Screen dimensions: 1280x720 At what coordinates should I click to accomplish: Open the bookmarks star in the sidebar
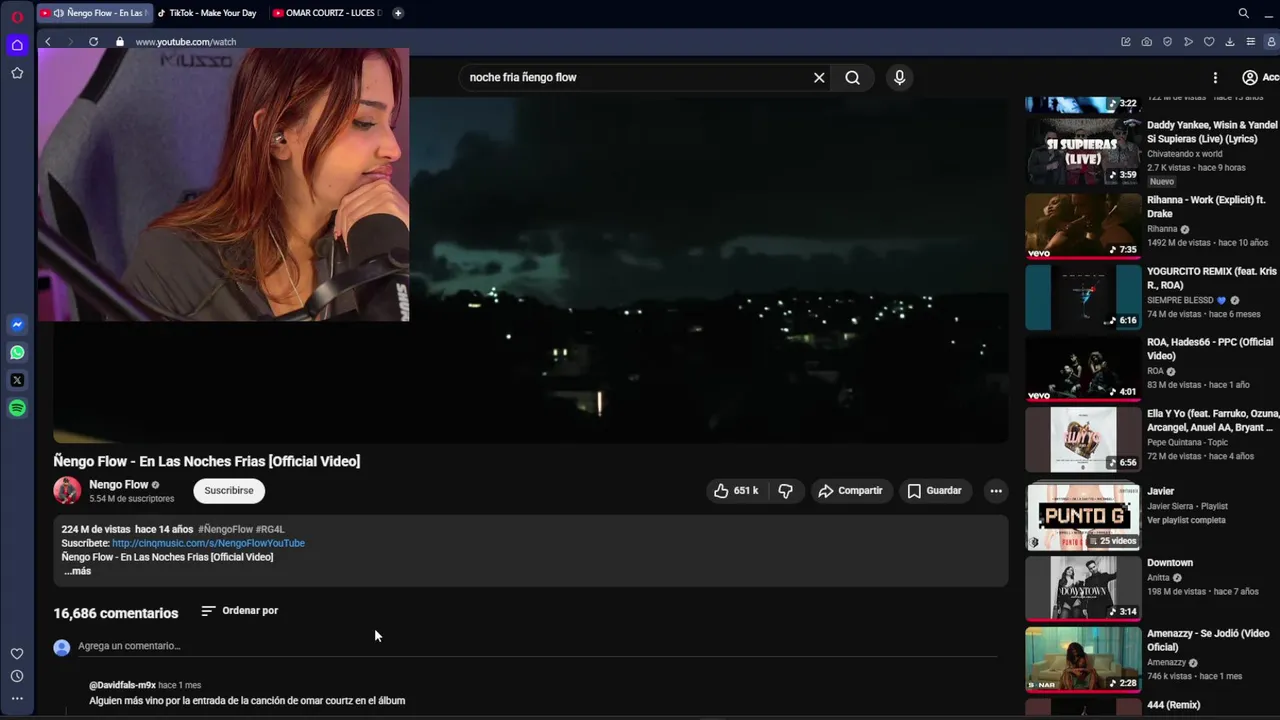pyautogui.click(x=17, y=73)
